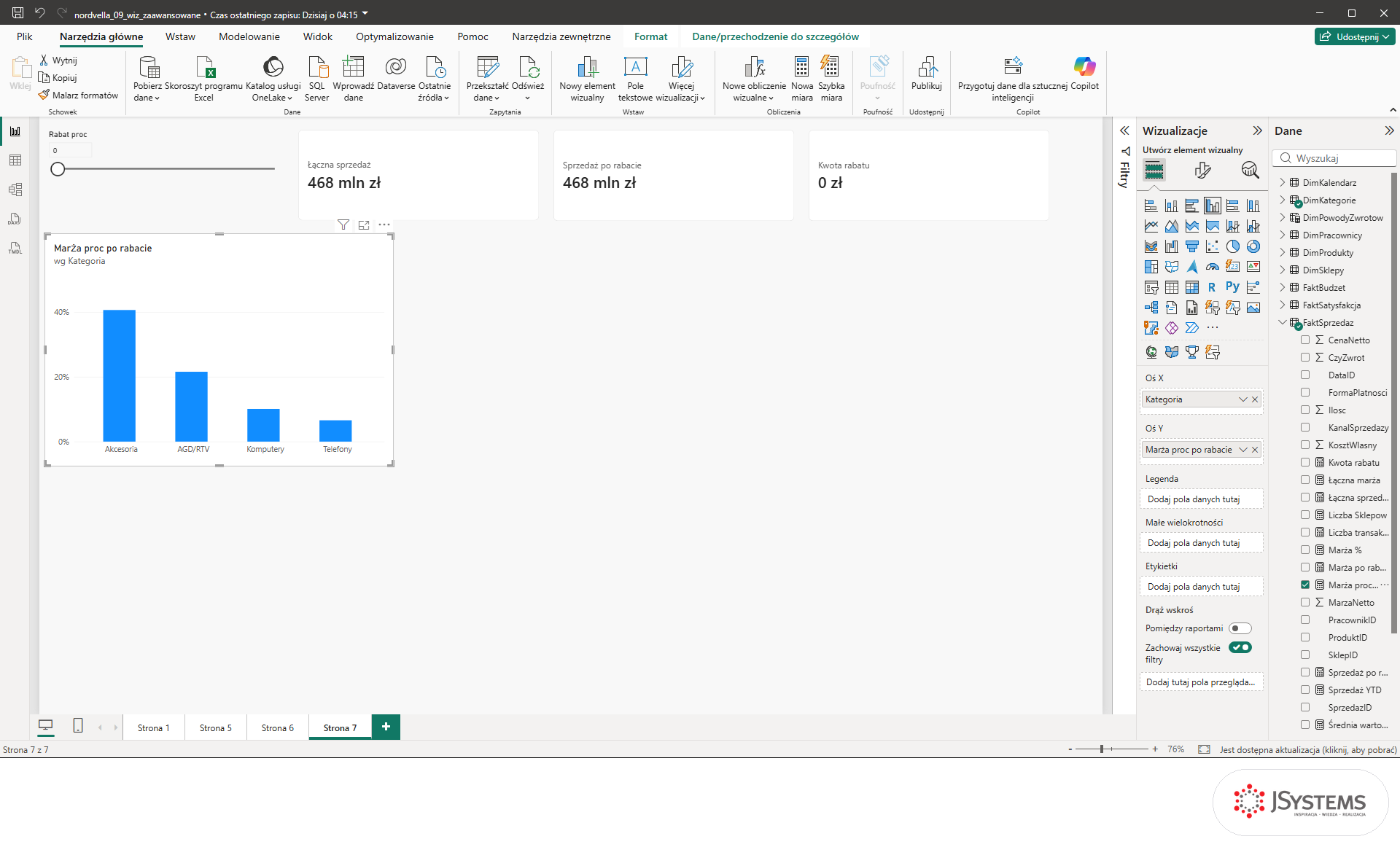Open Katalog usługi OneLake
Image resolution: width=1400 pixels, height=847 pixels.
(273, 79)
